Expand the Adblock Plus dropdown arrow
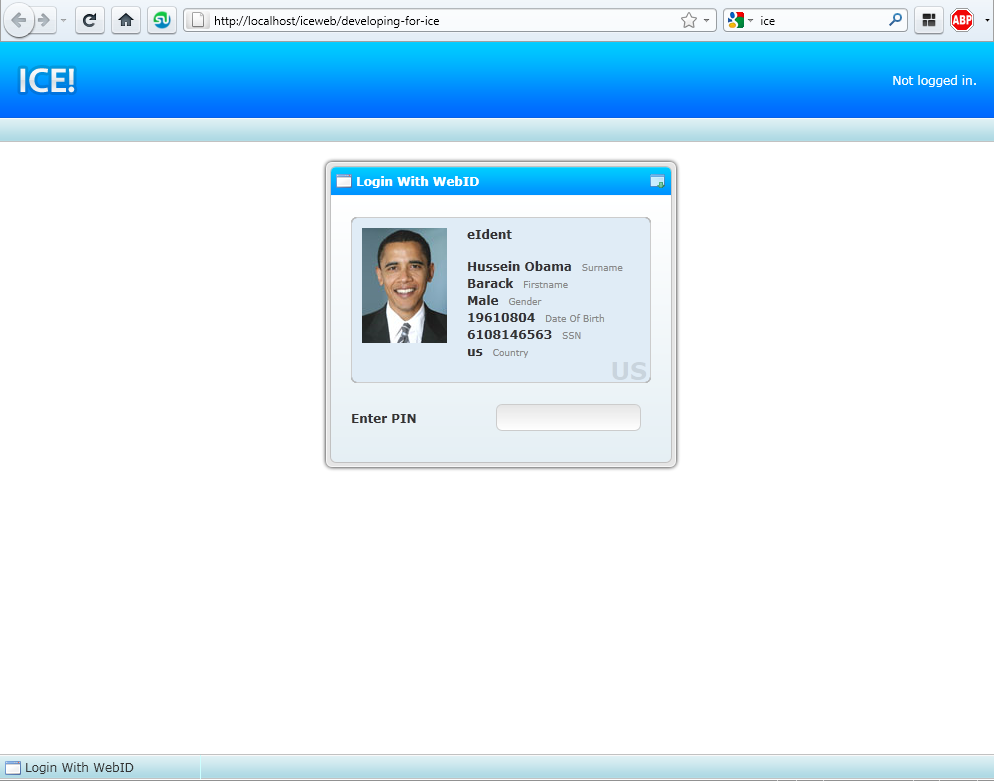994x781 pixels. (x=987, y=20)
